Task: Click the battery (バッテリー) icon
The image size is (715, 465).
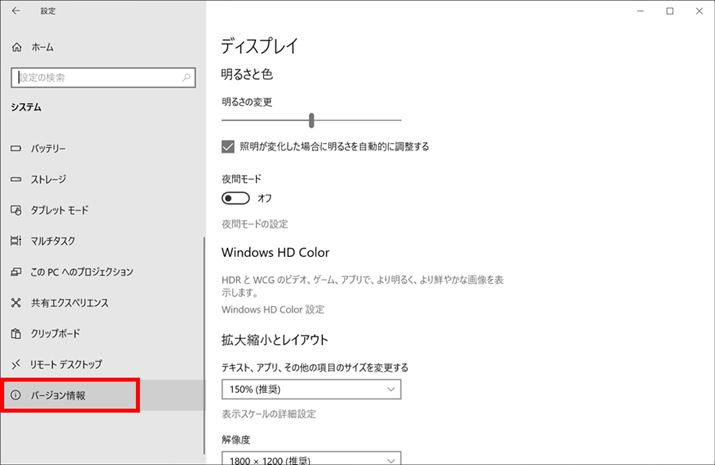Action: pyautogui.click(x=16, y=148)
